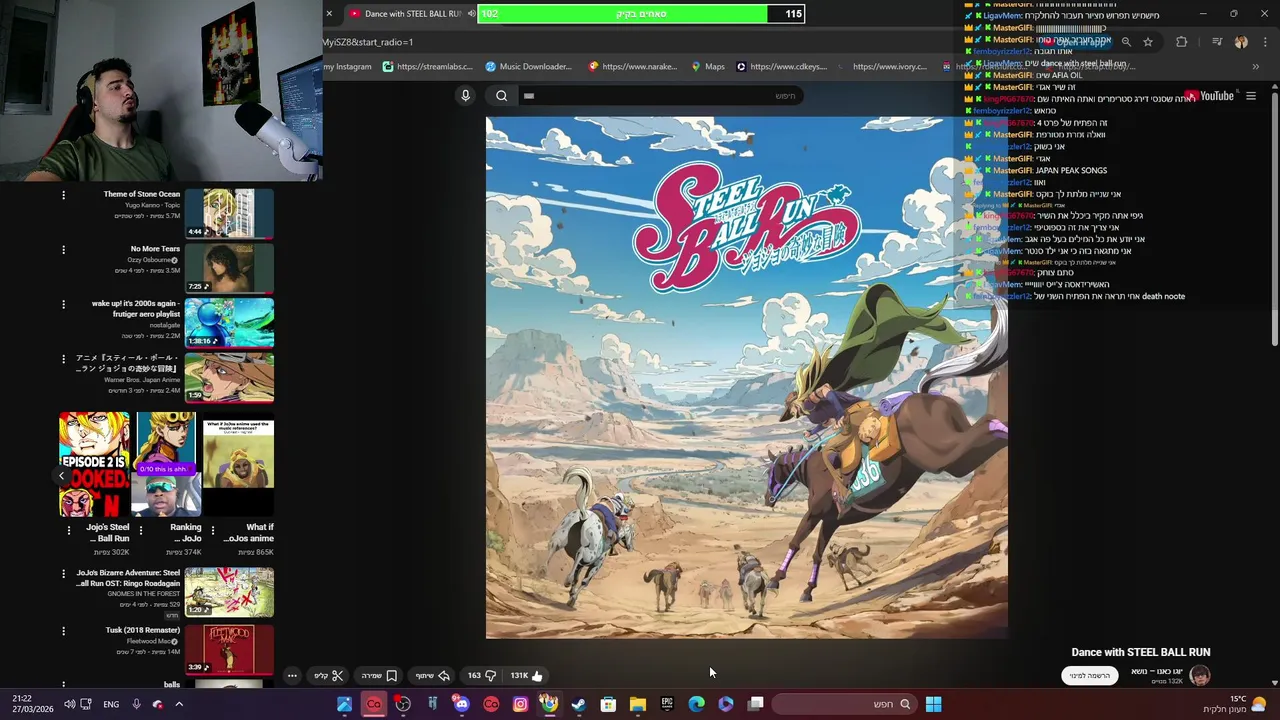This screenshot has width=1280, height=720.
Task: Open the streamlabs bookmark
Action: 428,67
